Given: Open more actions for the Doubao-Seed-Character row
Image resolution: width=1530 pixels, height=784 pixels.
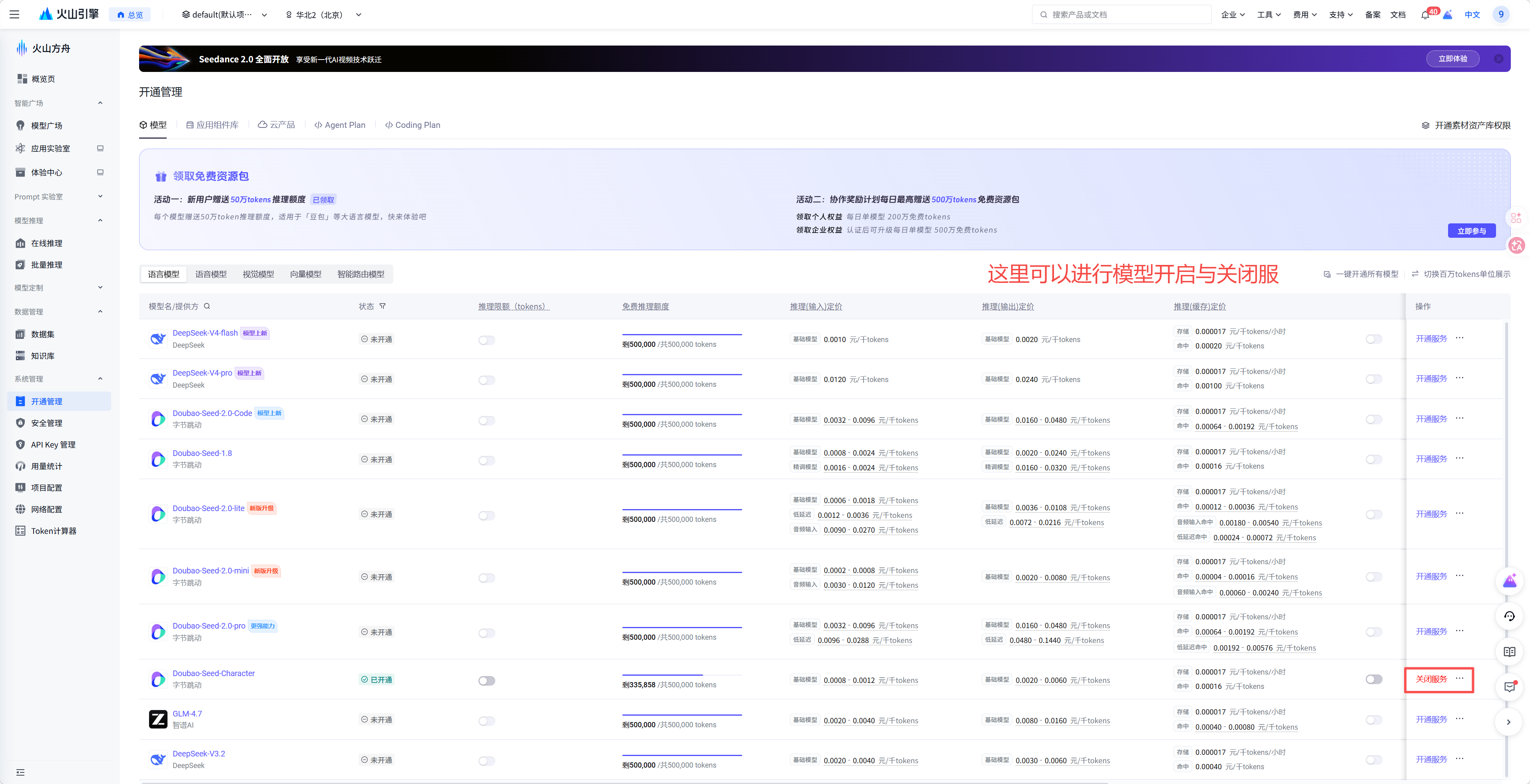Looking at the screenshot, I should click(1460, 678).
